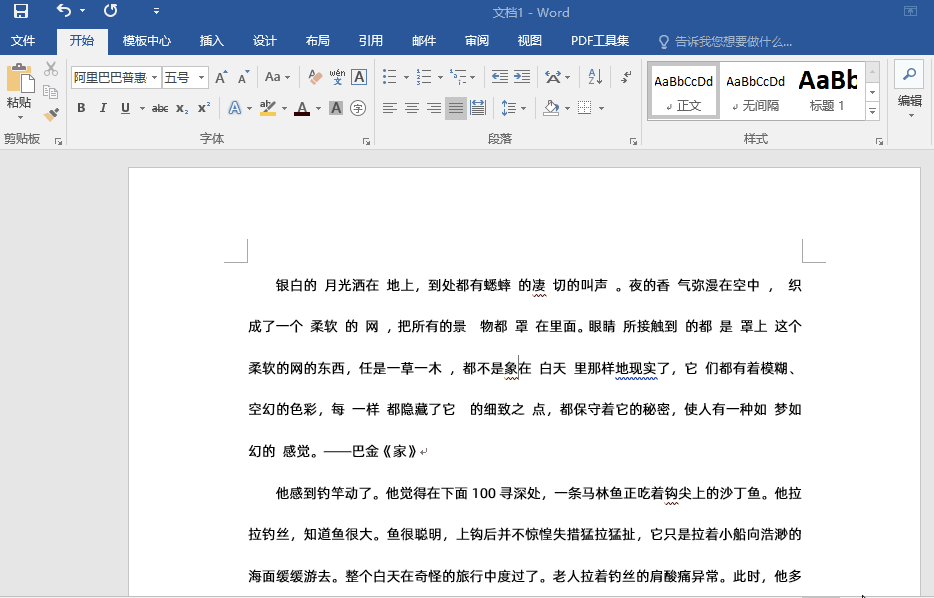
Task: Open the 审阅 ribbon tab
Action: pyautogui.click(x=477, y=41)
